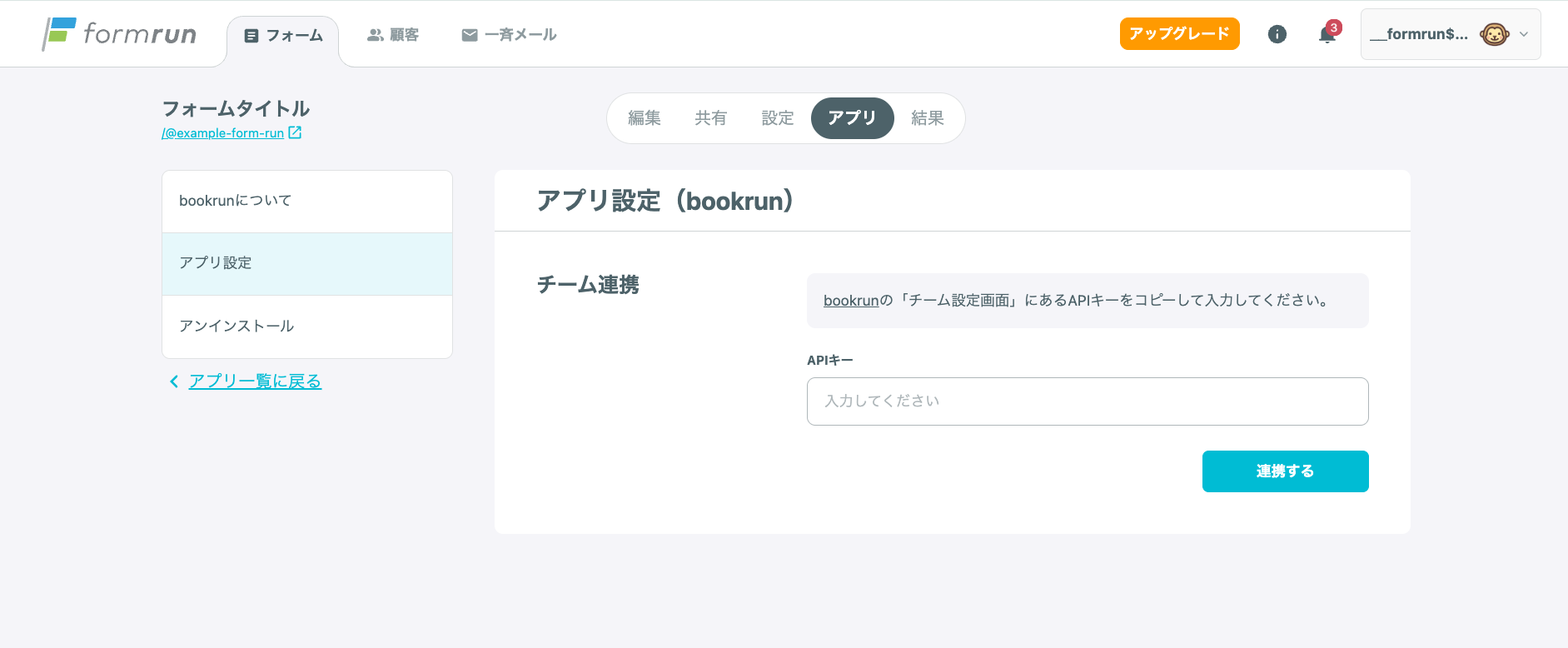Switch to the 編集 tab

(645, 118)
